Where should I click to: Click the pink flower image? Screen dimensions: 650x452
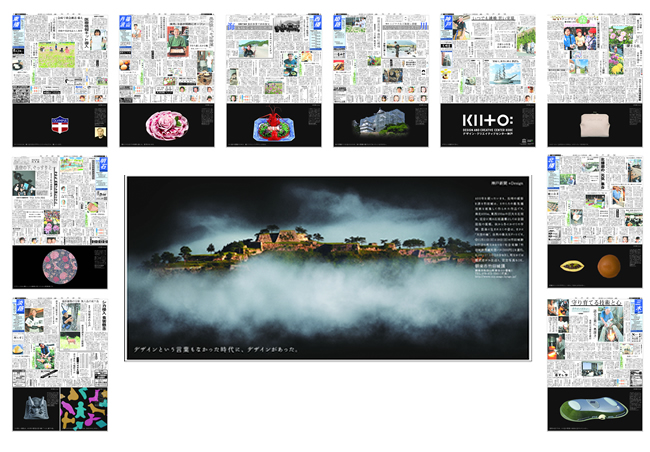click(166, 127)
